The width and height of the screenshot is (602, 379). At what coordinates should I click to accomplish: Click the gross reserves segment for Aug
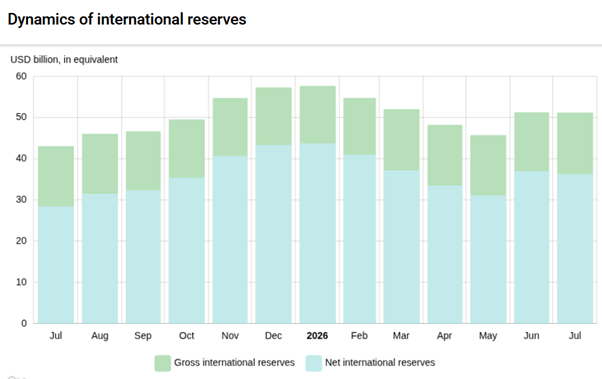pyautogui.click(x=100, y=164)
